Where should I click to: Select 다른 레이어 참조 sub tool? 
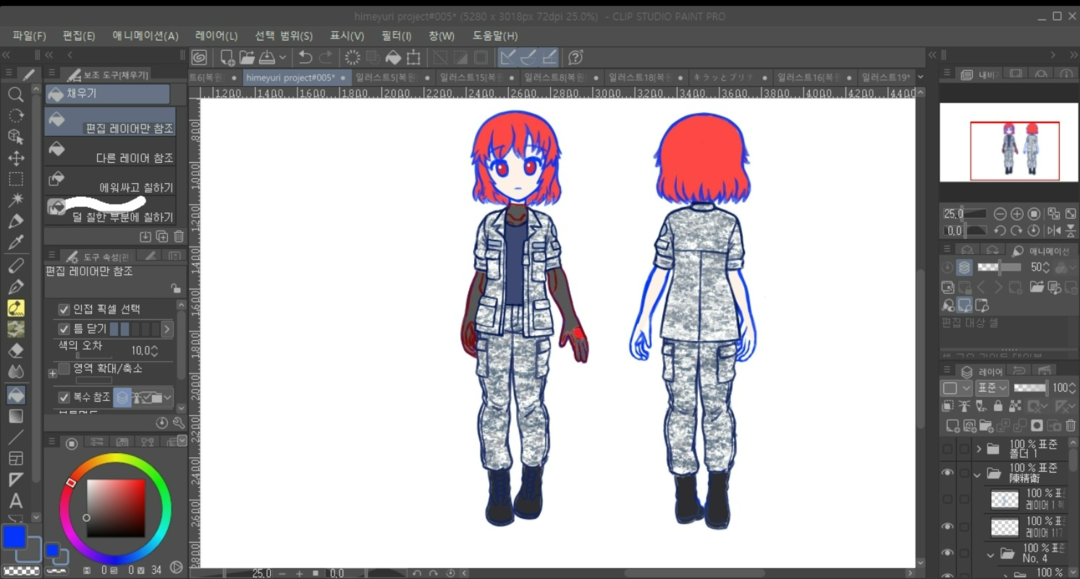click(x=110, y=154)
